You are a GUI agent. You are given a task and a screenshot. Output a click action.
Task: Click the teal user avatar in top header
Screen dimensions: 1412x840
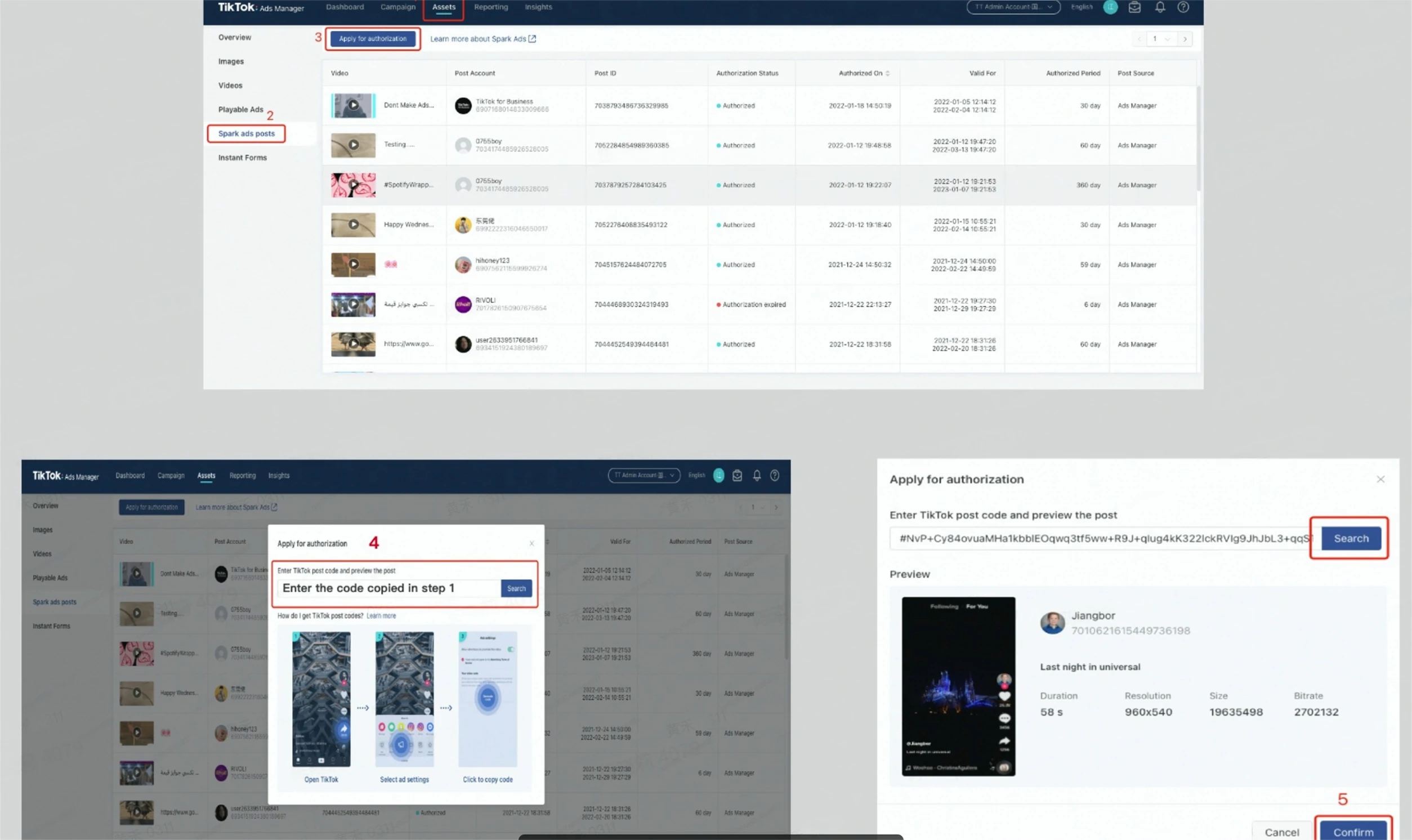pyautogui.click(x=1110, y=7)
